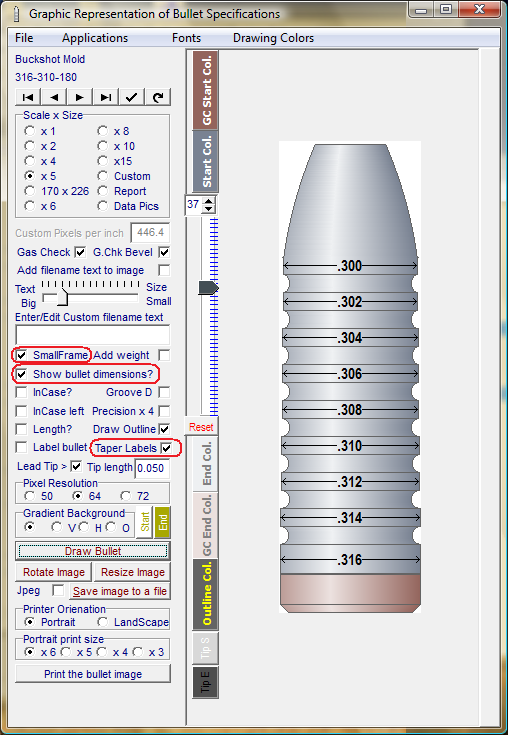Open the Applications menu
The height and width of the screenshot is (735, 508).
coord(95,38)
